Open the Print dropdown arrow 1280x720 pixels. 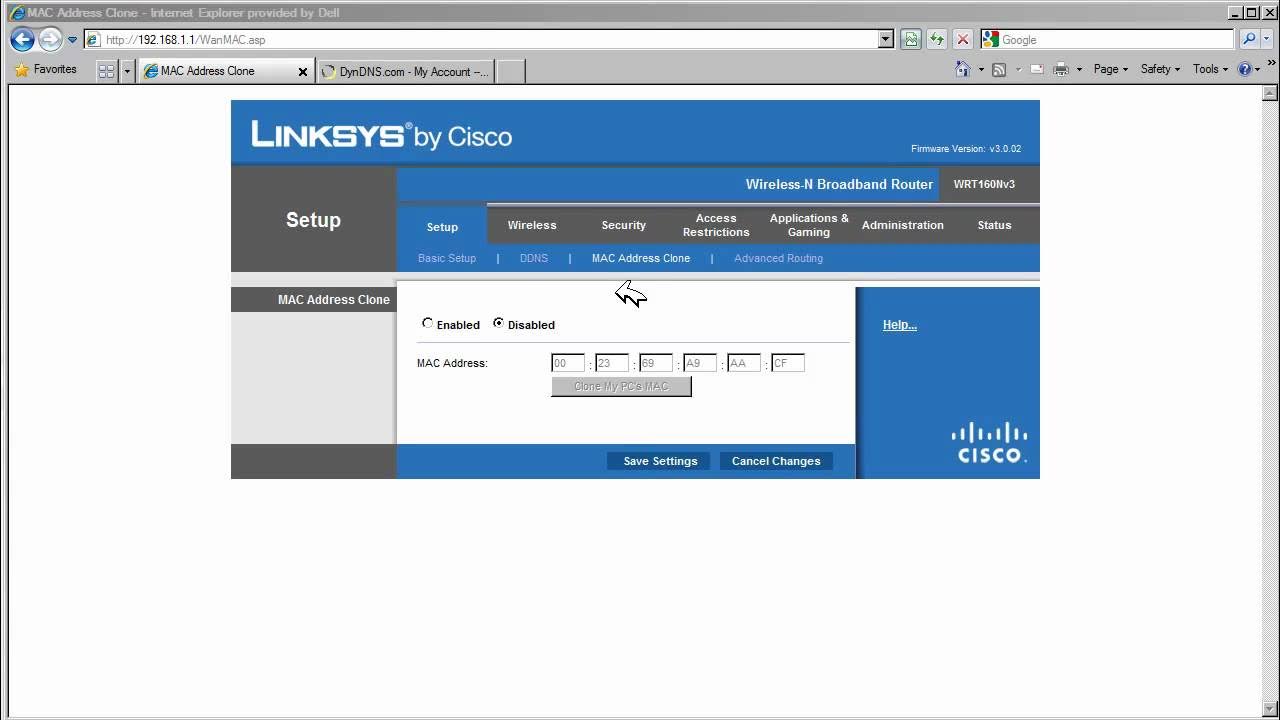tap(1079, 70)
